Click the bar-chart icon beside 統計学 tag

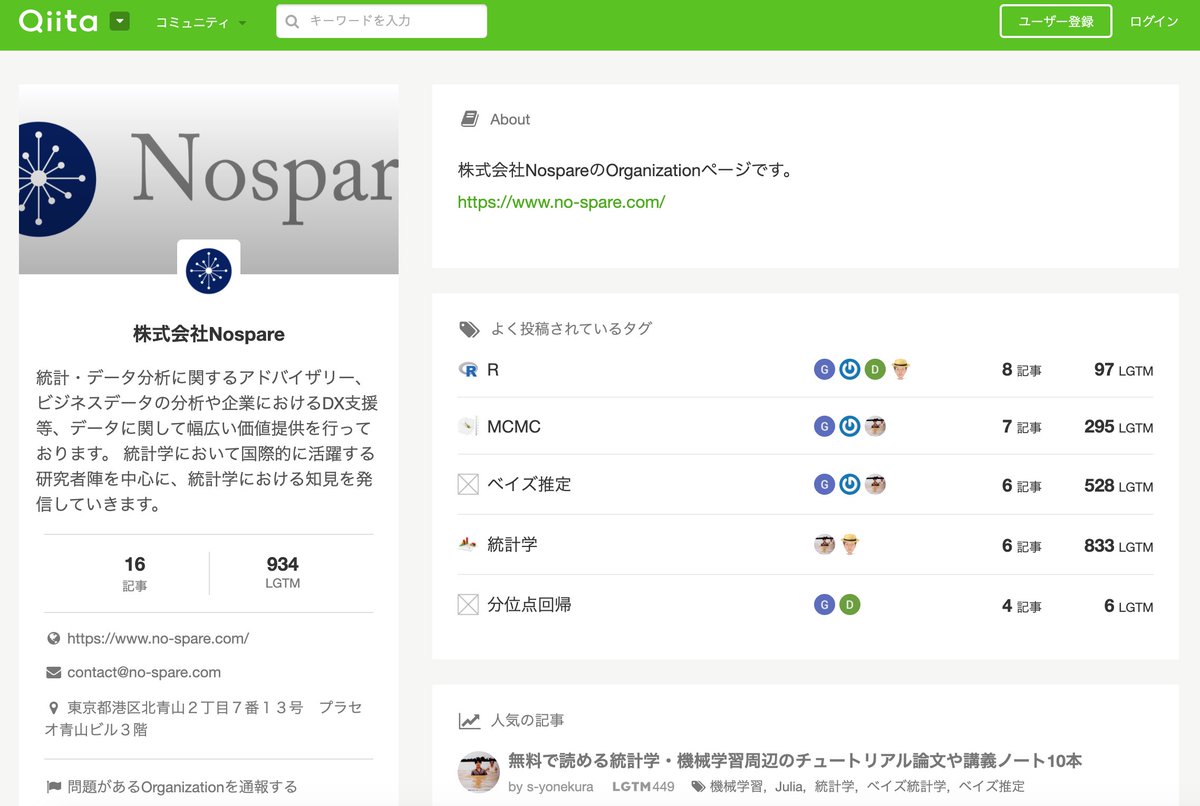pyautogui.click(x=466, y=542)
